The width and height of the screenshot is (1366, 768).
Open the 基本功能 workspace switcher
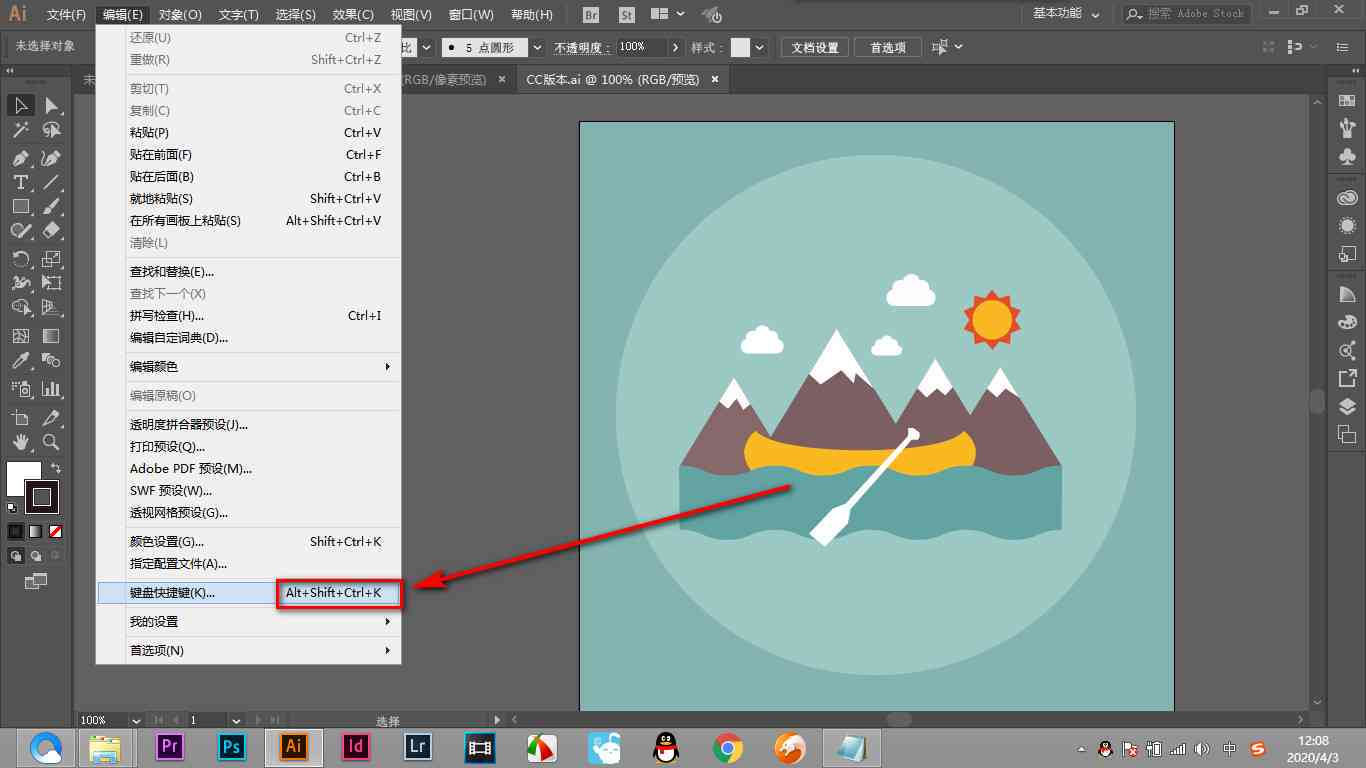(1066, 14)
